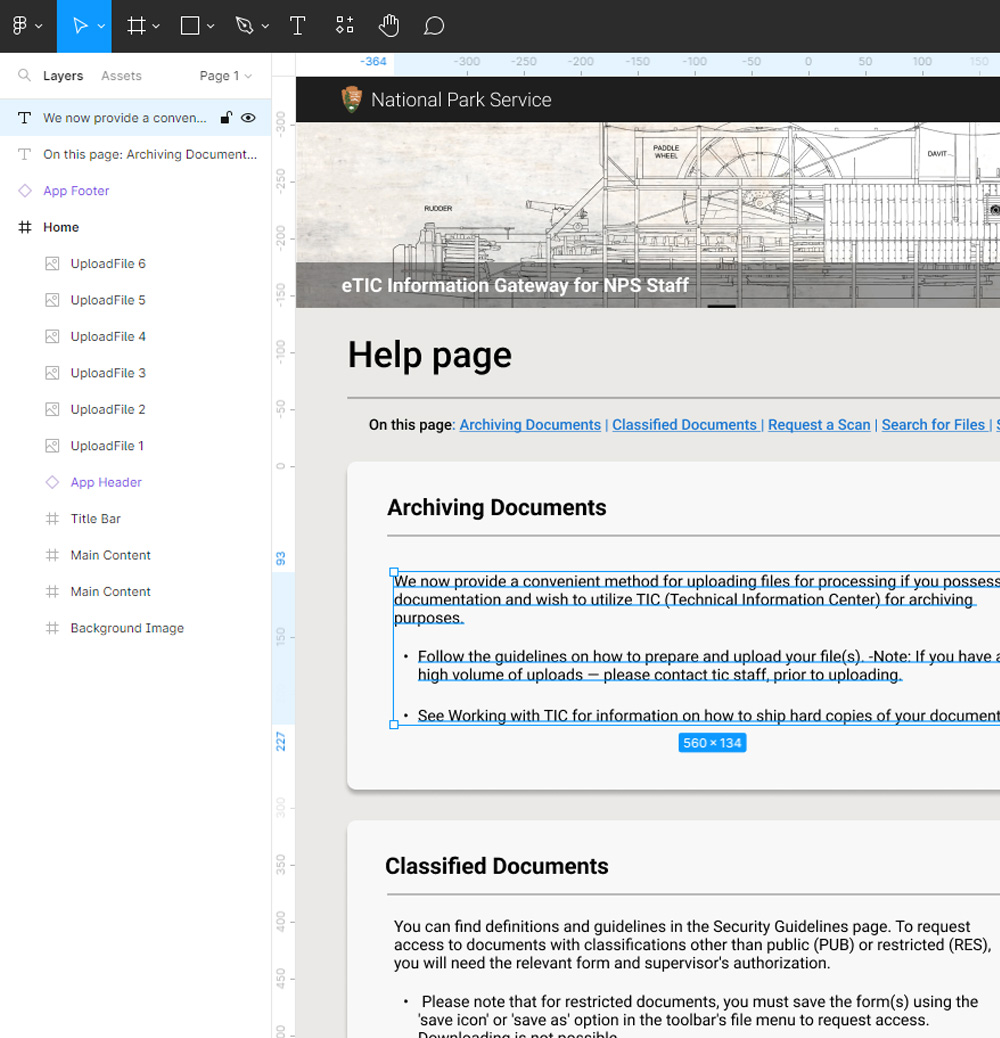Select the UploadFile 4 layer
The image size is (1000, 1038).
(x=135, y=336)
